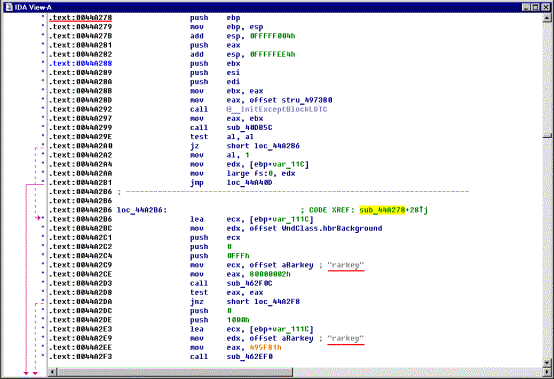Select address .text:0044A278 at push ebp
Screen dimensions: 554x379
tap(81, 17)
